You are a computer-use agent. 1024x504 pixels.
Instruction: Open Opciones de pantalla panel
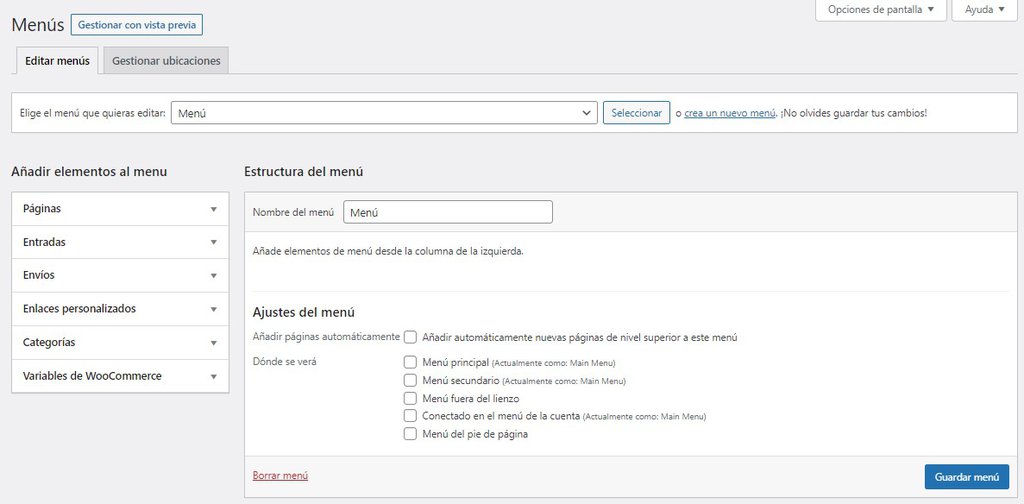click(880, 10)
